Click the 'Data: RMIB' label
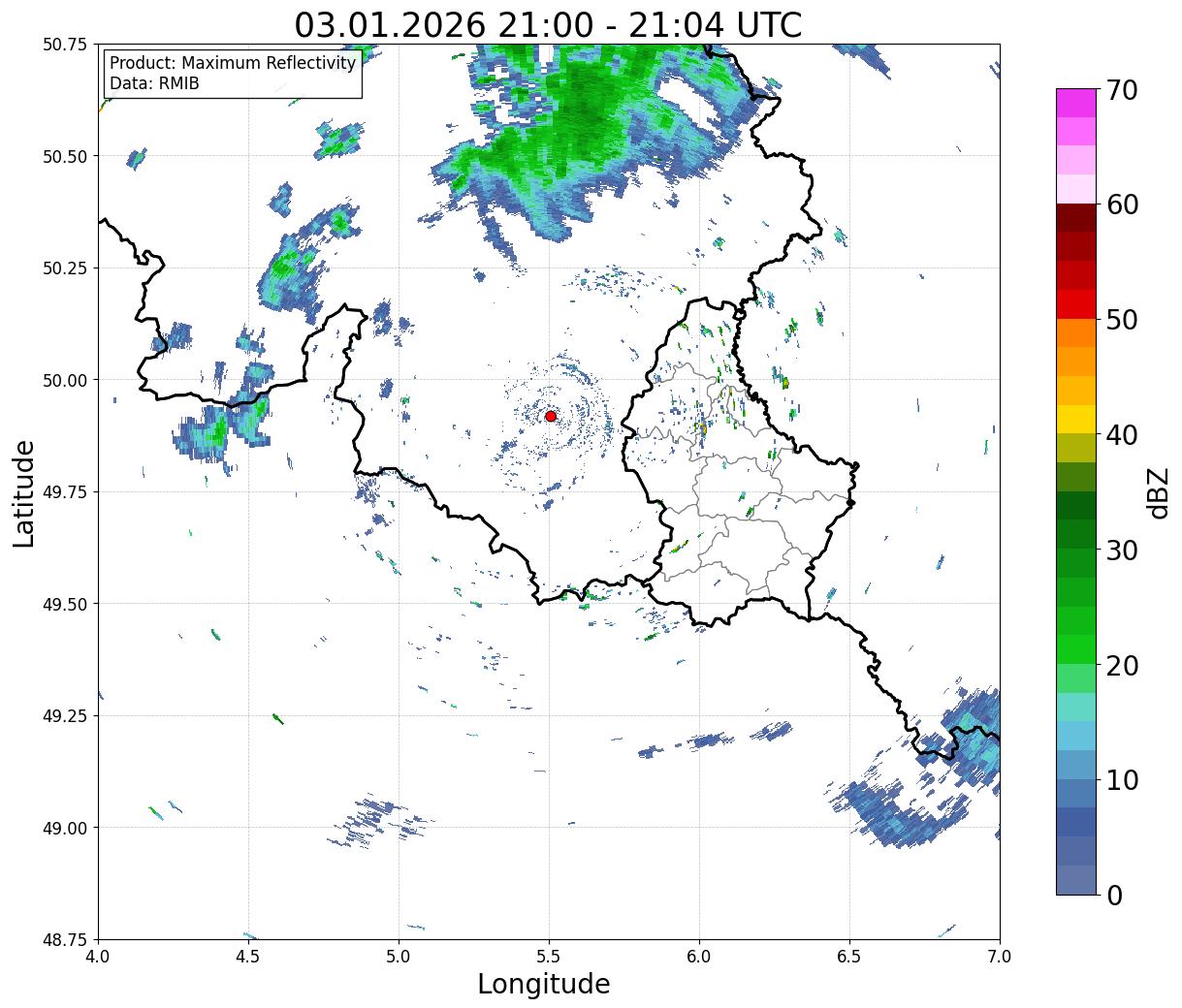Screen dimensions: 1182x1008 pyautogui.click(x=154, y=83)
